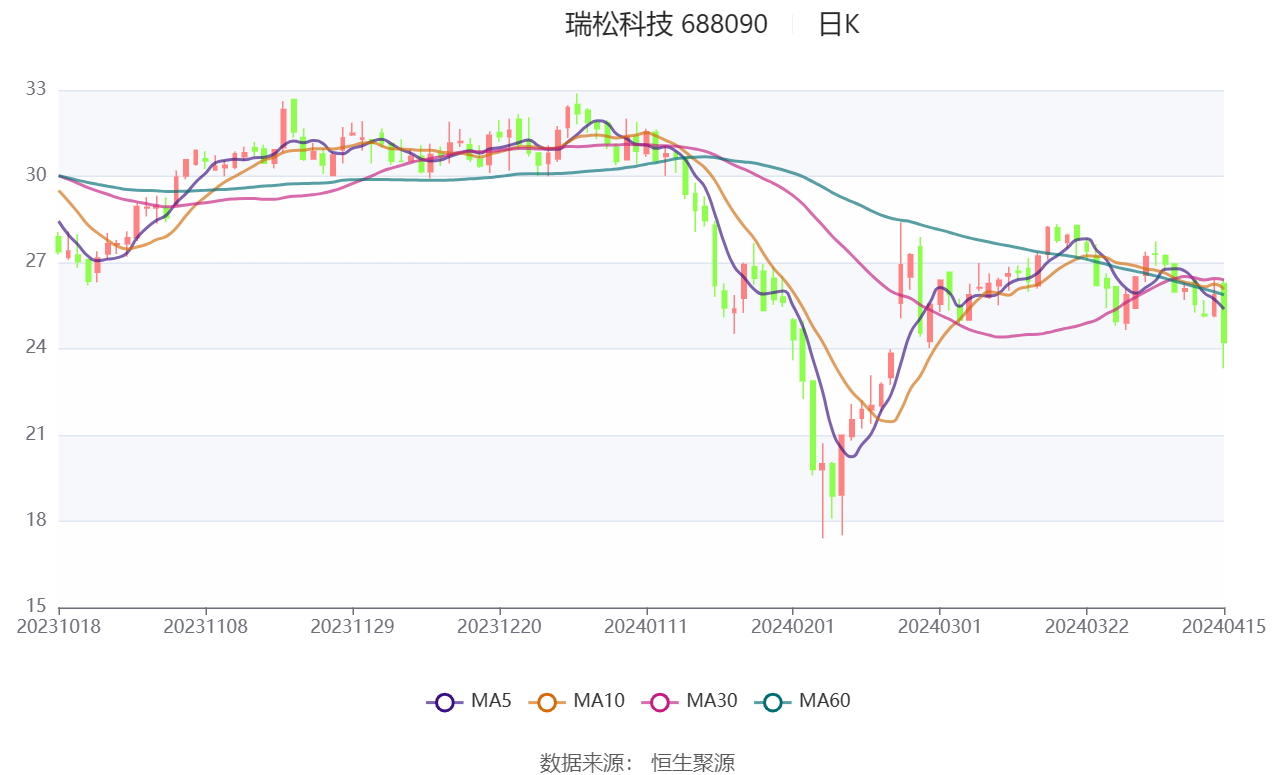Viewport: 1275px width, 775px height.
Task: Select the 20240415 date axis label
Action: point(1224,627)
